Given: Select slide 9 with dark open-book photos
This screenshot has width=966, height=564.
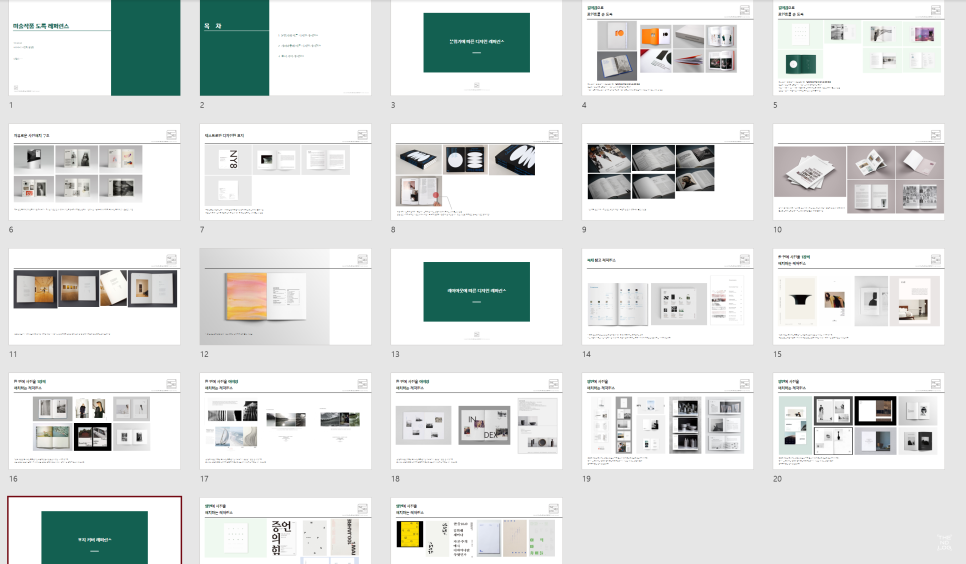Looking at the screenshot, I should pyautogui.click(x=667, y=172).
